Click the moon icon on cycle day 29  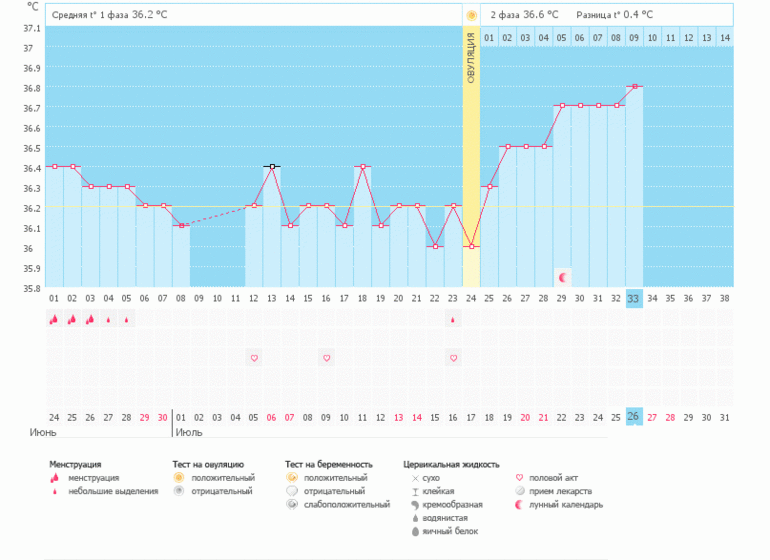(x=563, y=276)
